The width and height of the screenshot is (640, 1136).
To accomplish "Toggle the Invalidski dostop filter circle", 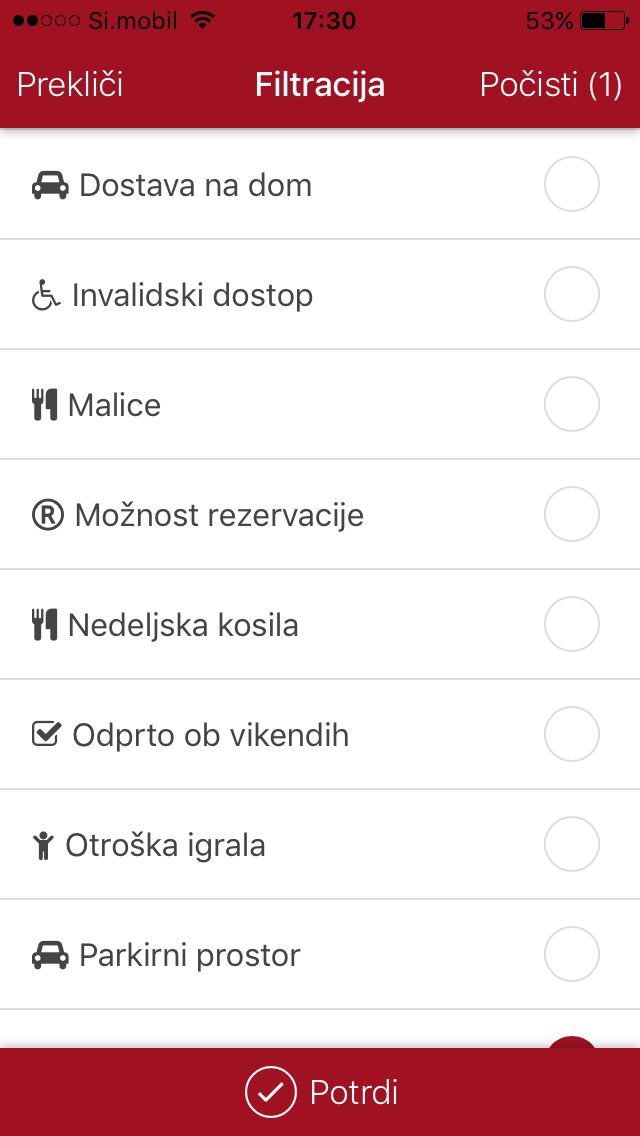I will point(571,295).
